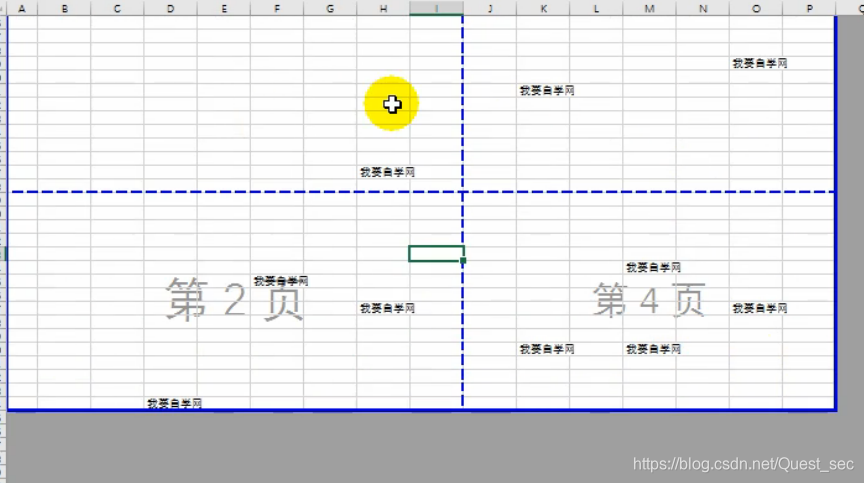The width and height of the screenshot is (864, 483).
Task: Select column M header
Action: coord(650,8)
